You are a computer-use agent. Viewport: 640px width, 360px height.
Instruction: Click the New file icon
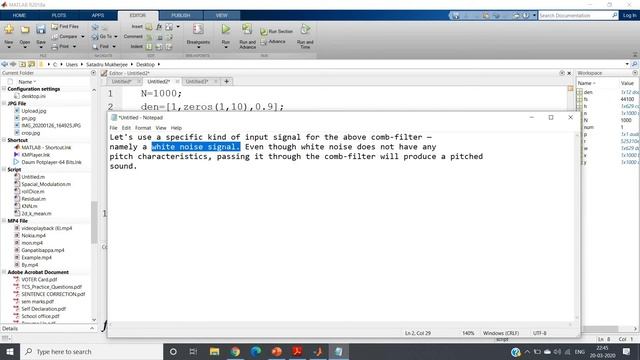pyautogui.click(x=9, y=29)
